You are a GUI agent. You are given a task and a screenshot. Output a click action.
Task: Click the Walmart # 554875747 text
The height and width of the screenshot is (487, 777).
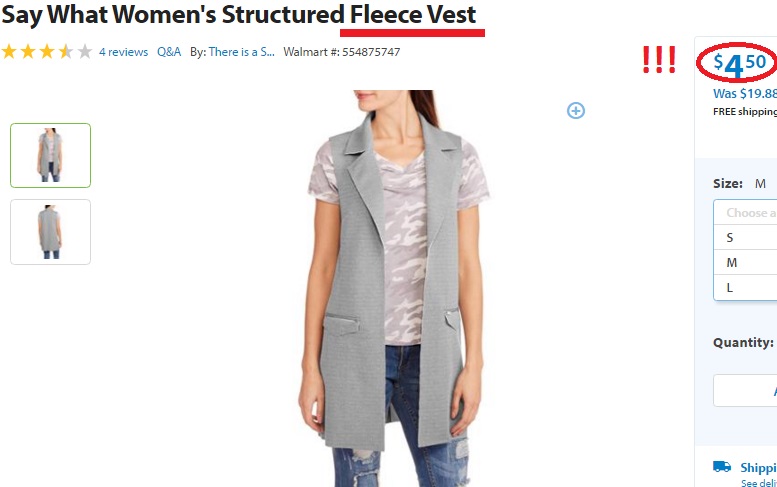[x=341, y=52]
